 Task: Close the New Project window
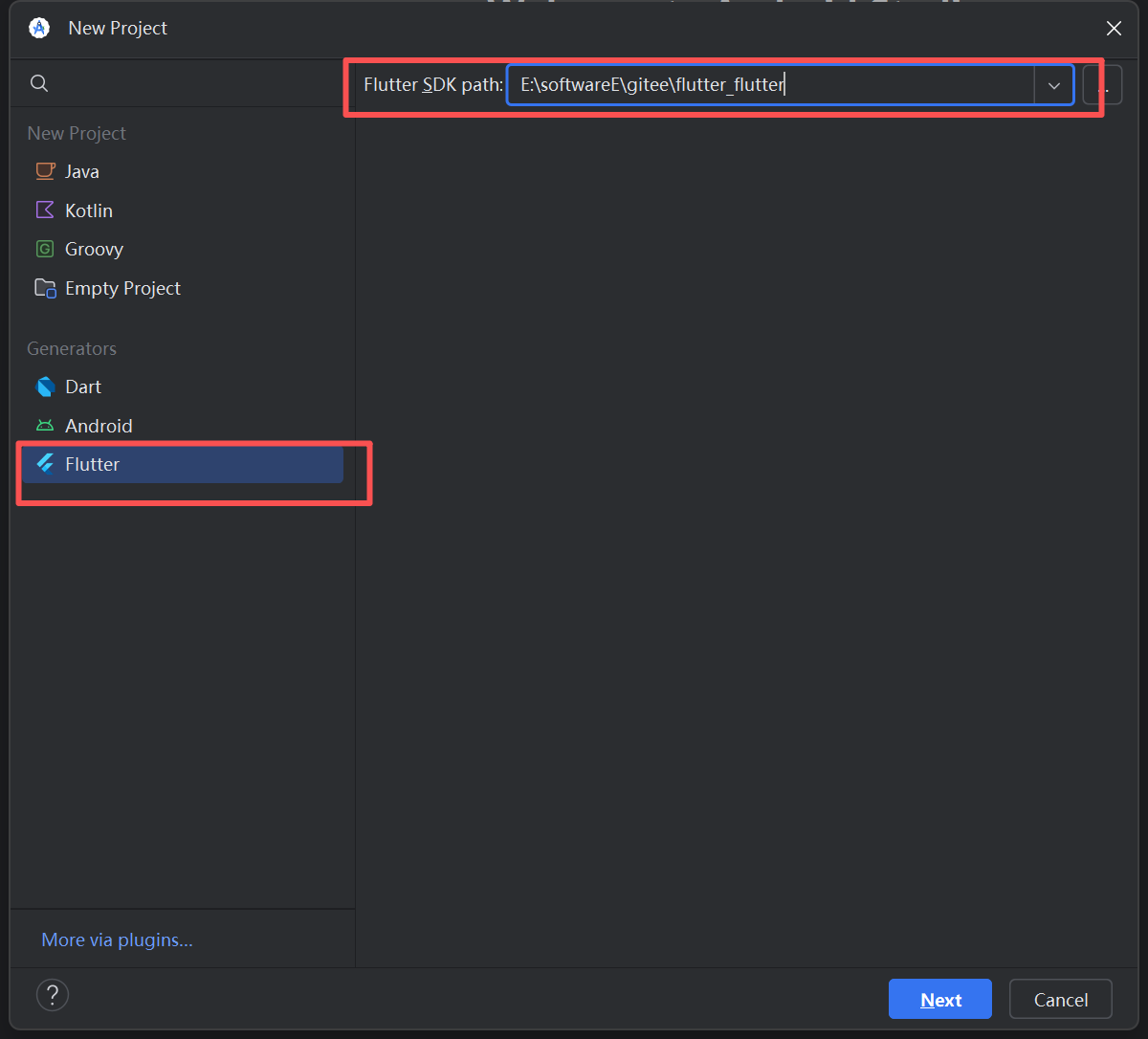(x=1114, y=29)
